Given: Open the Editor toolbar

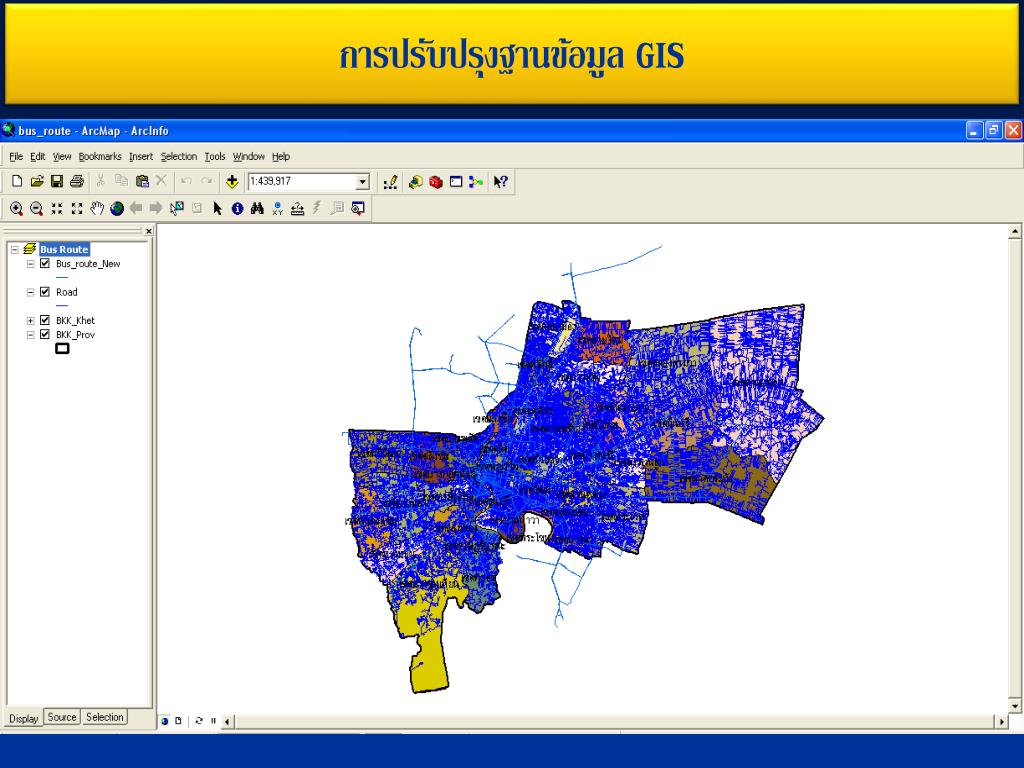Looking at the screenshot, I should [x=391, y=182].
